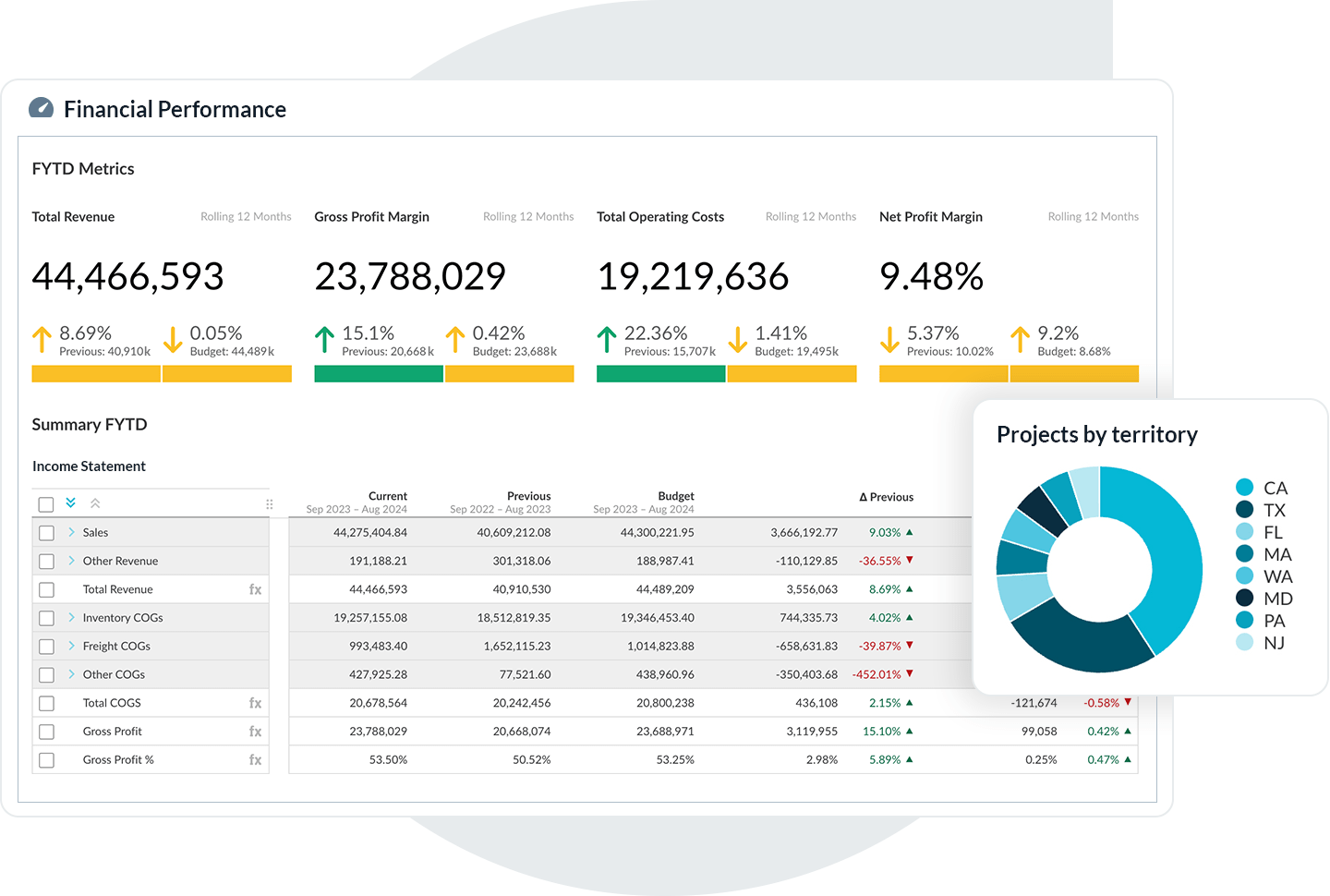The height and width of the screenshot is (896, 1330).
Task: Expand the Inventory COGs row
Action: coord(73,617)
